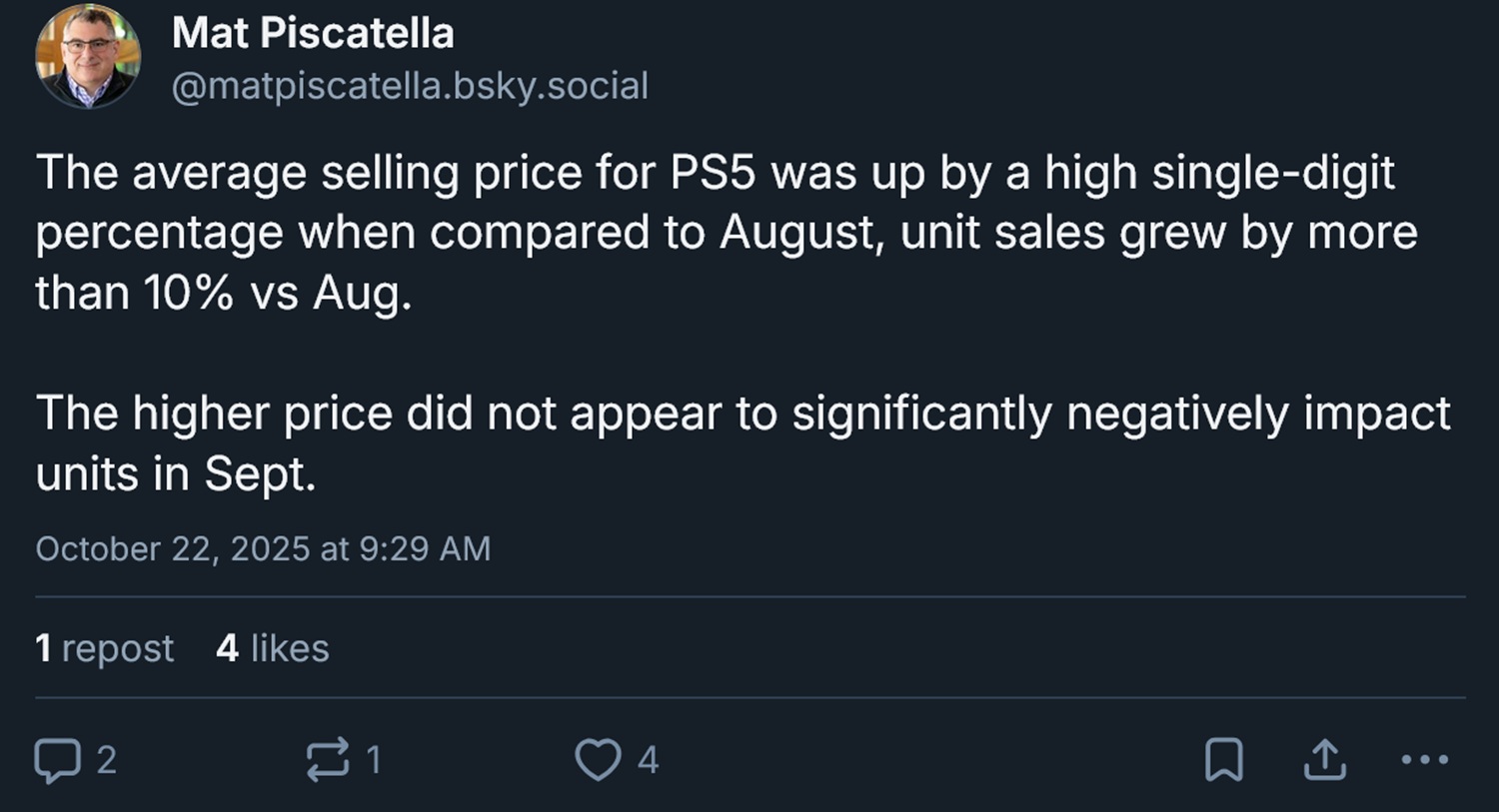Click the reply speech bubble icon
This screenshot has width=1499, height=812.
pyautogui.click(x=57, y=760)
